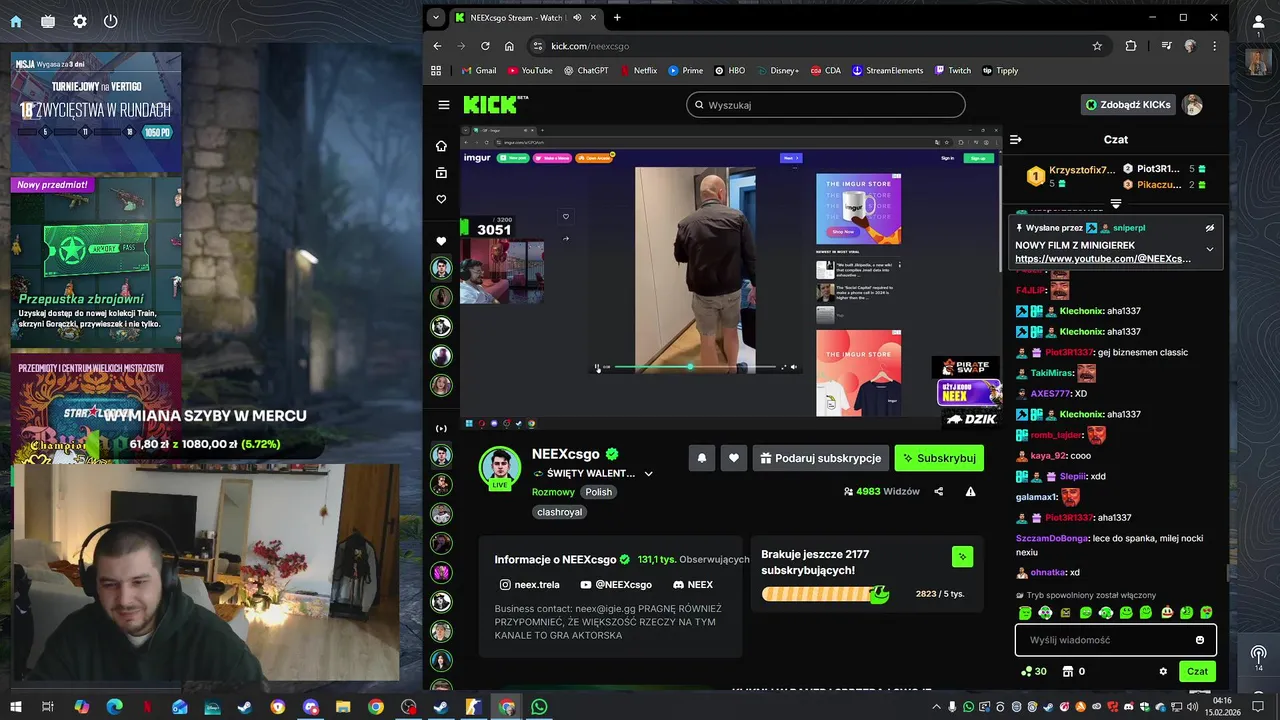Expand the stream title ŚWIĘTY WALENT... chevron
Screen dimensions: 1280x720
[648, 474]
